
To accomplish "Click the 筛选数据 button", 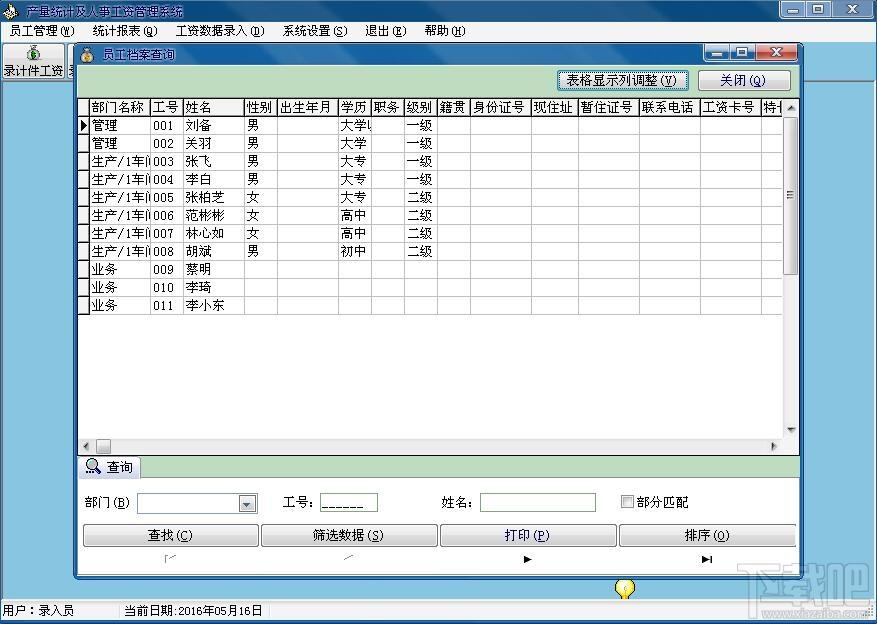I will (x=349, y=535).
